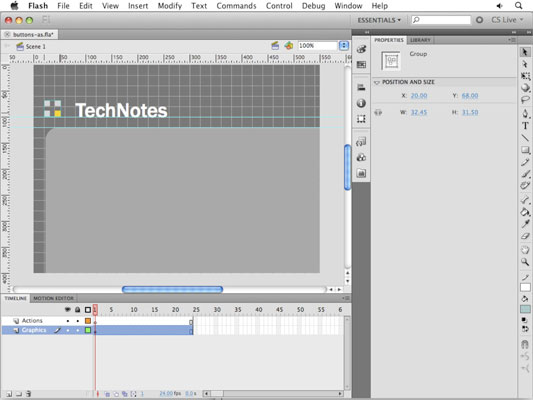This screenshot has height=400, width=533.
Task: Open the stage zoom percentage dropdown
Action: 344,46
